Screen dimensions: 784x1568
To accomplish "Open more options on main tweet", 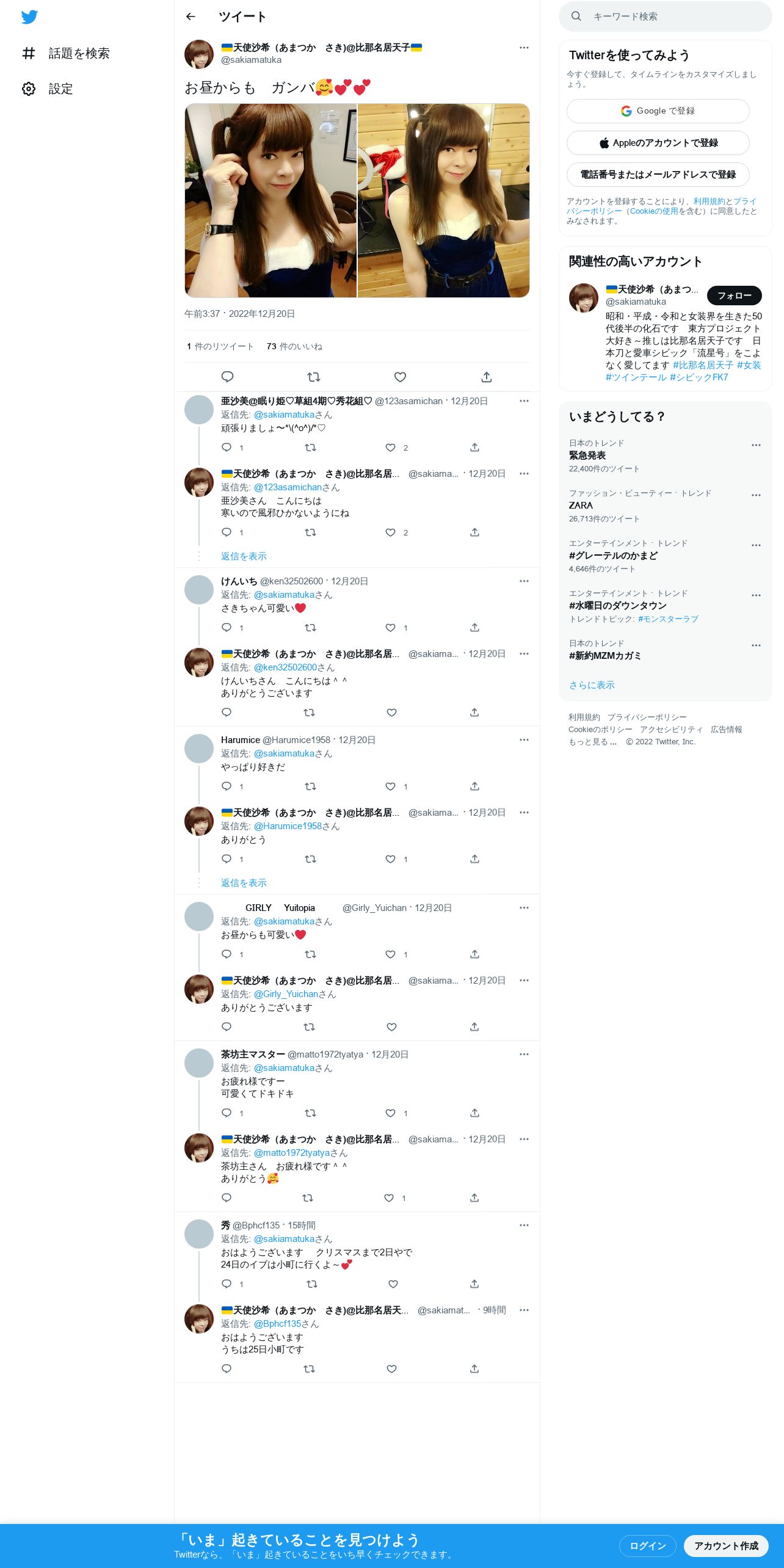I will click(524, 48).
